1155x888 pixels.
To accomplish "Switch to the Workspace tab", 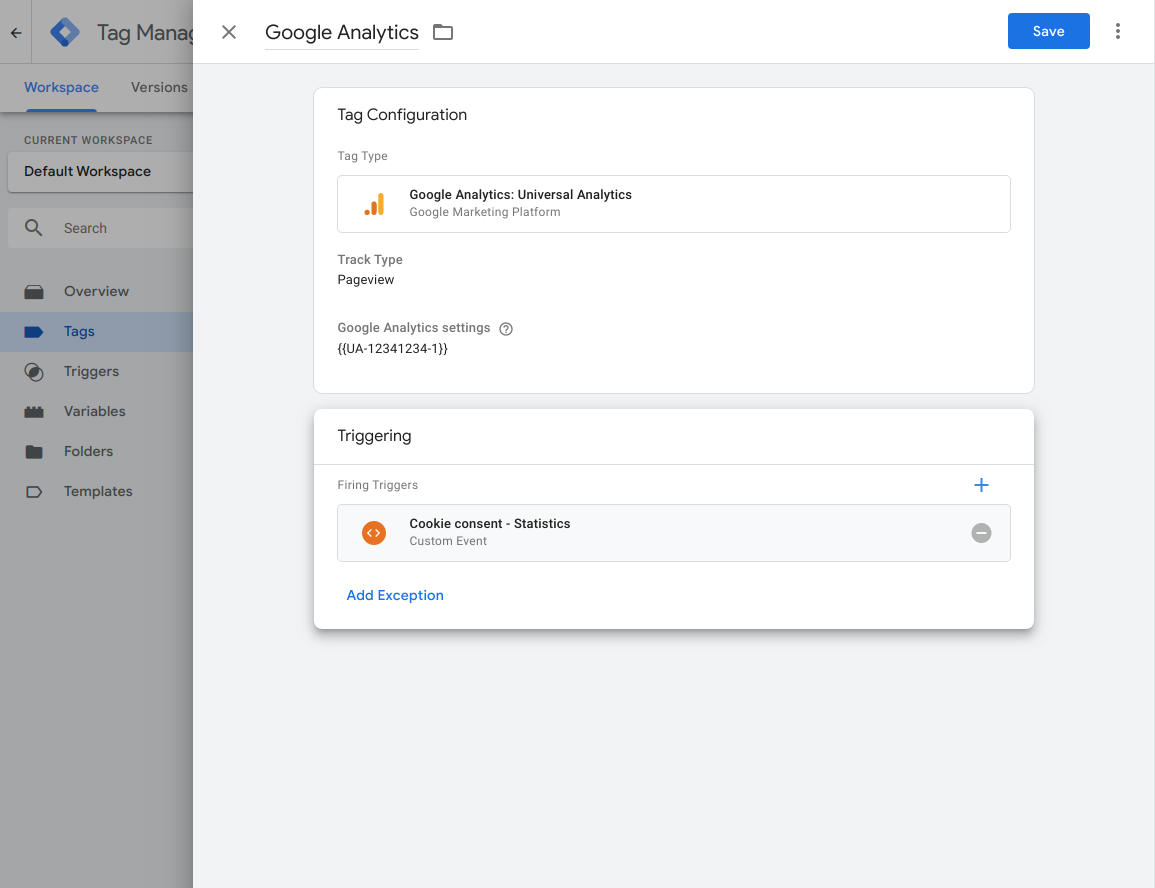I will [x=61, y=87].
